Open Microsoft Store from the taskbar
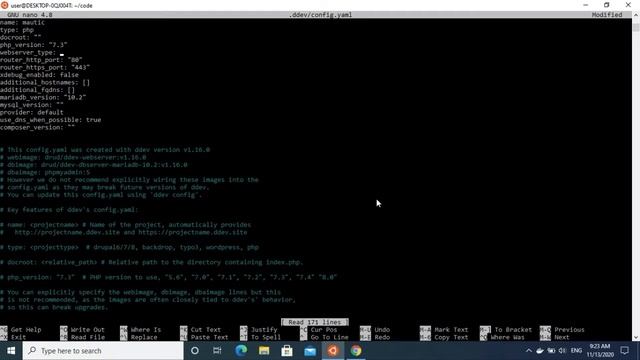The width and height of the screenshot is (640, 360). coord(287,351)
